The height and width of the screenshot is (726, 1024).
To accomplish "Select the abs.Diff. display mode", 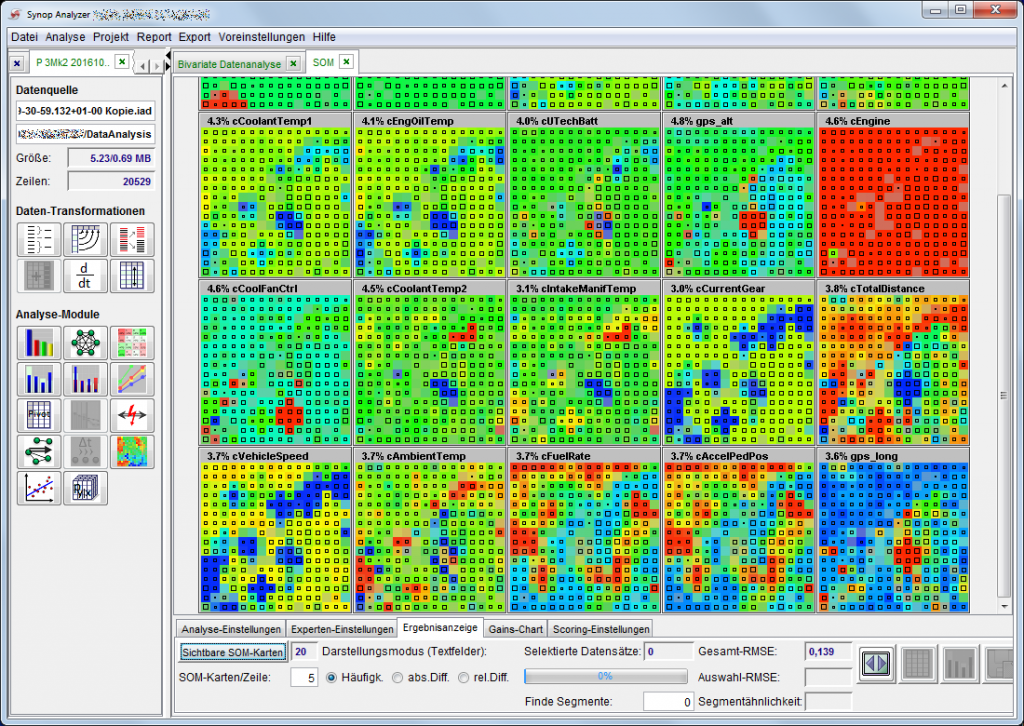I will pos(399,678).
